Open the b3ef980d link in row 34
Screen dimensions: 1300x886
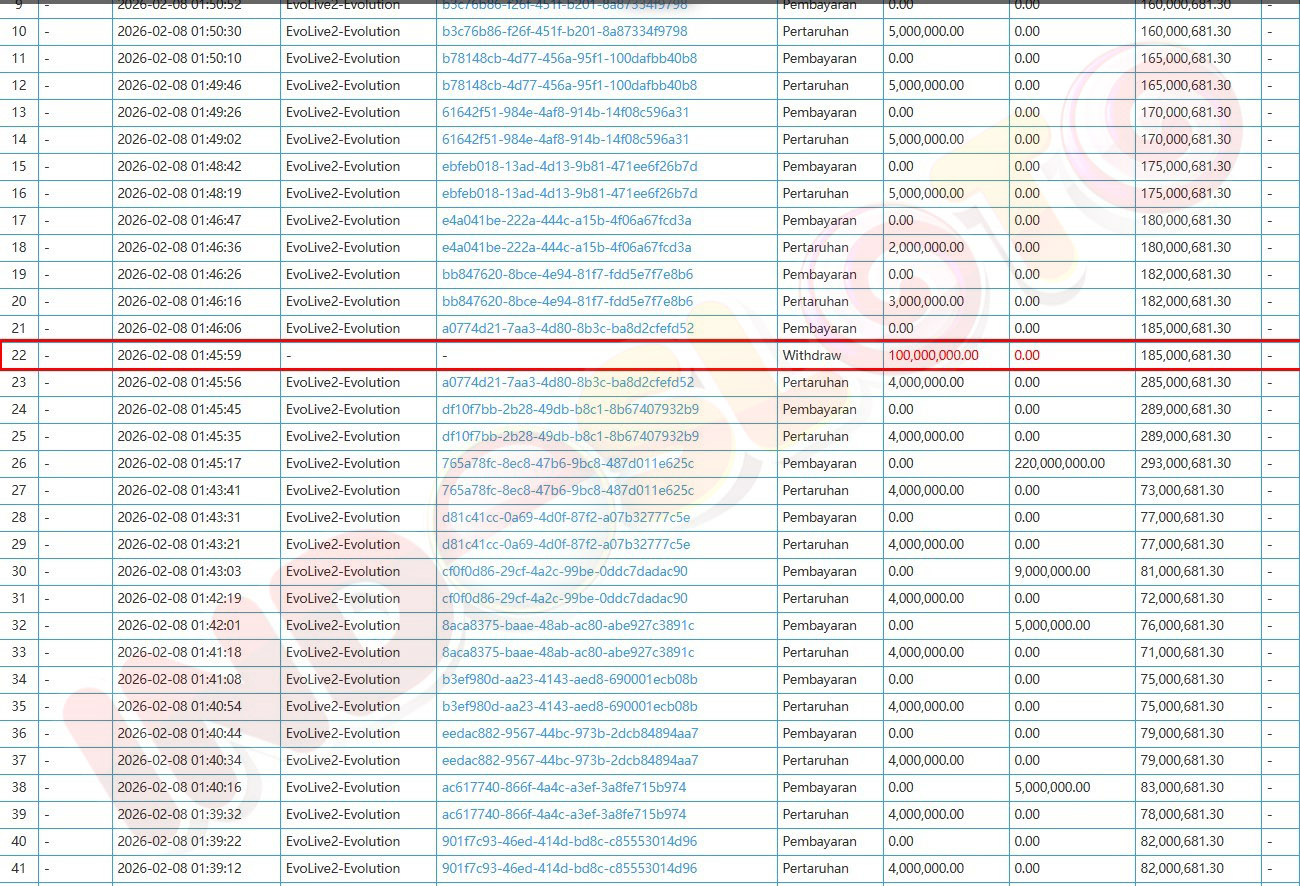[x=569, y=679]
